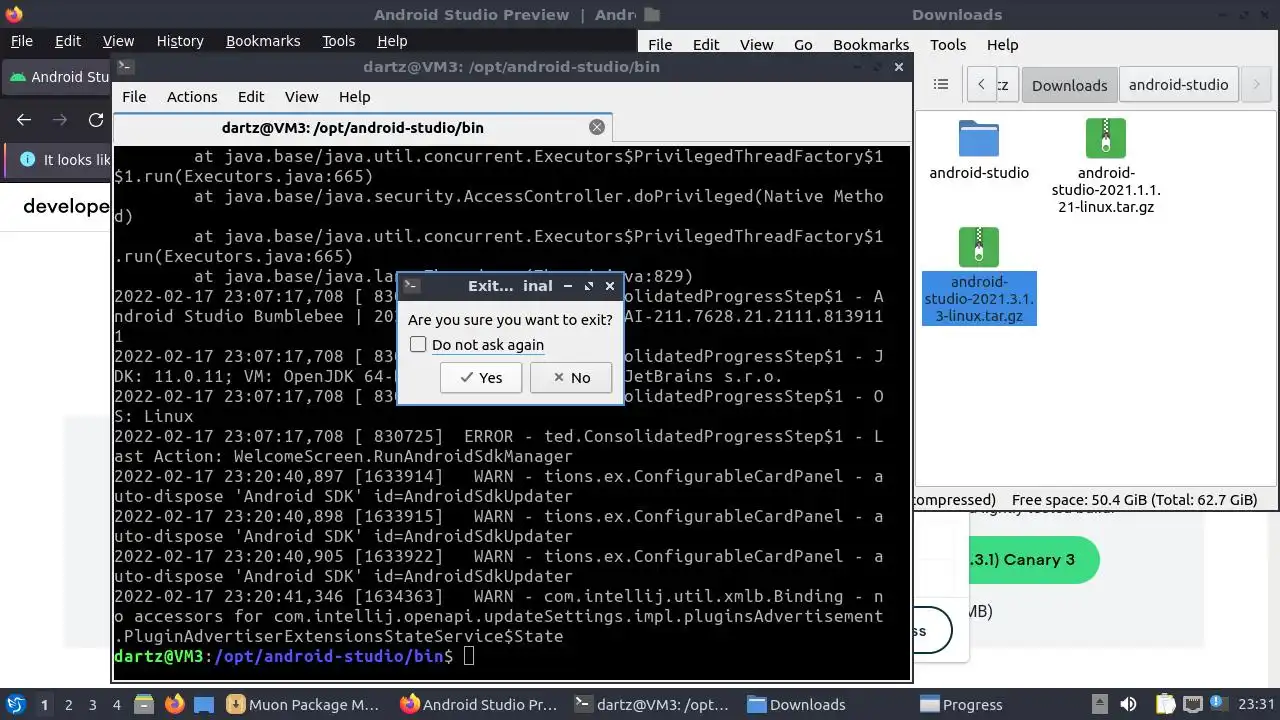The height and width of the screenshot is (720, 1280).
Task: Click the terminal prompt input area
Action: [x=469, y=656]
